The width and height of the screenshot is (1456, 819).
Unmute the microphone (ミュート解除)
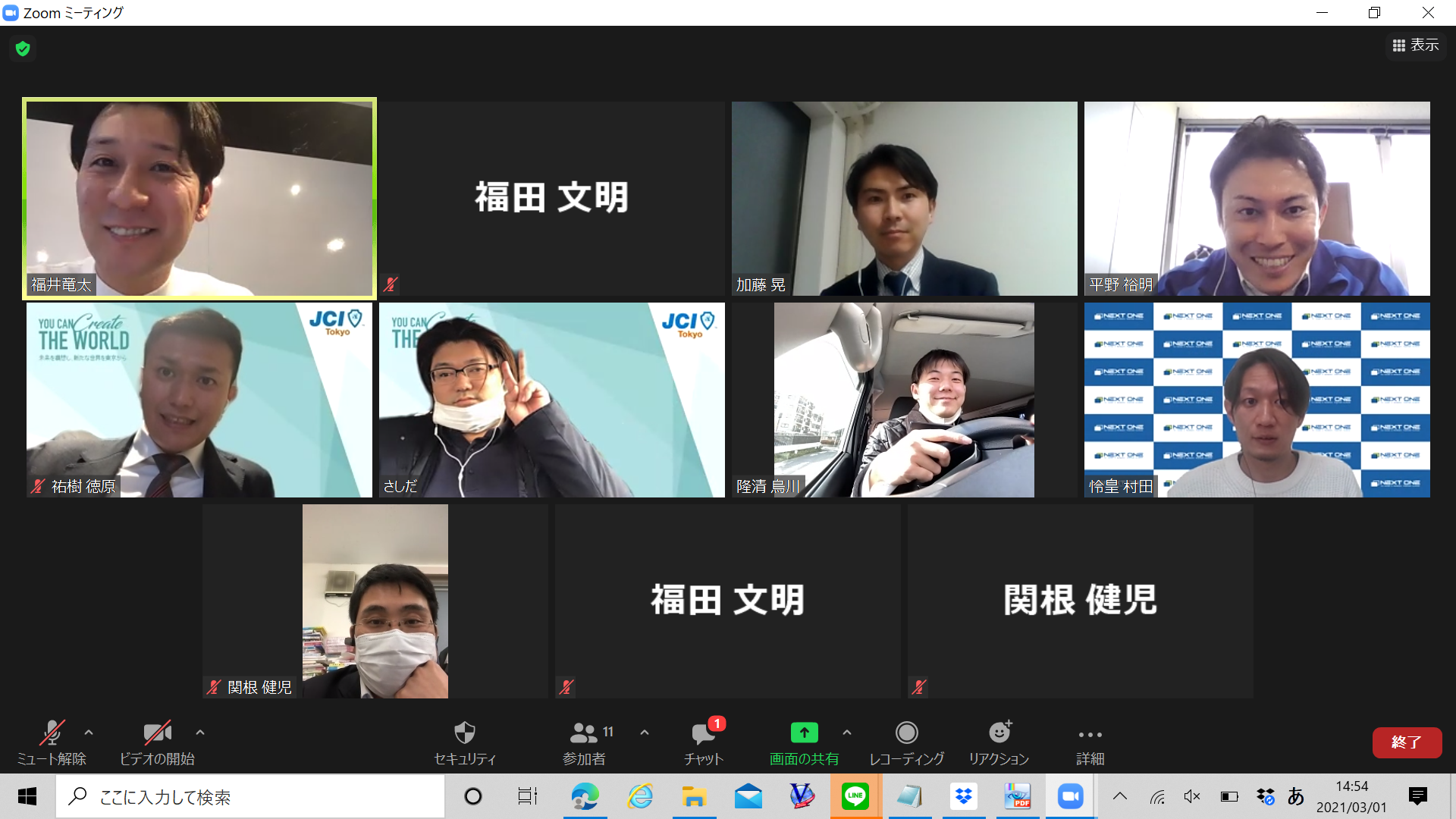52,733
